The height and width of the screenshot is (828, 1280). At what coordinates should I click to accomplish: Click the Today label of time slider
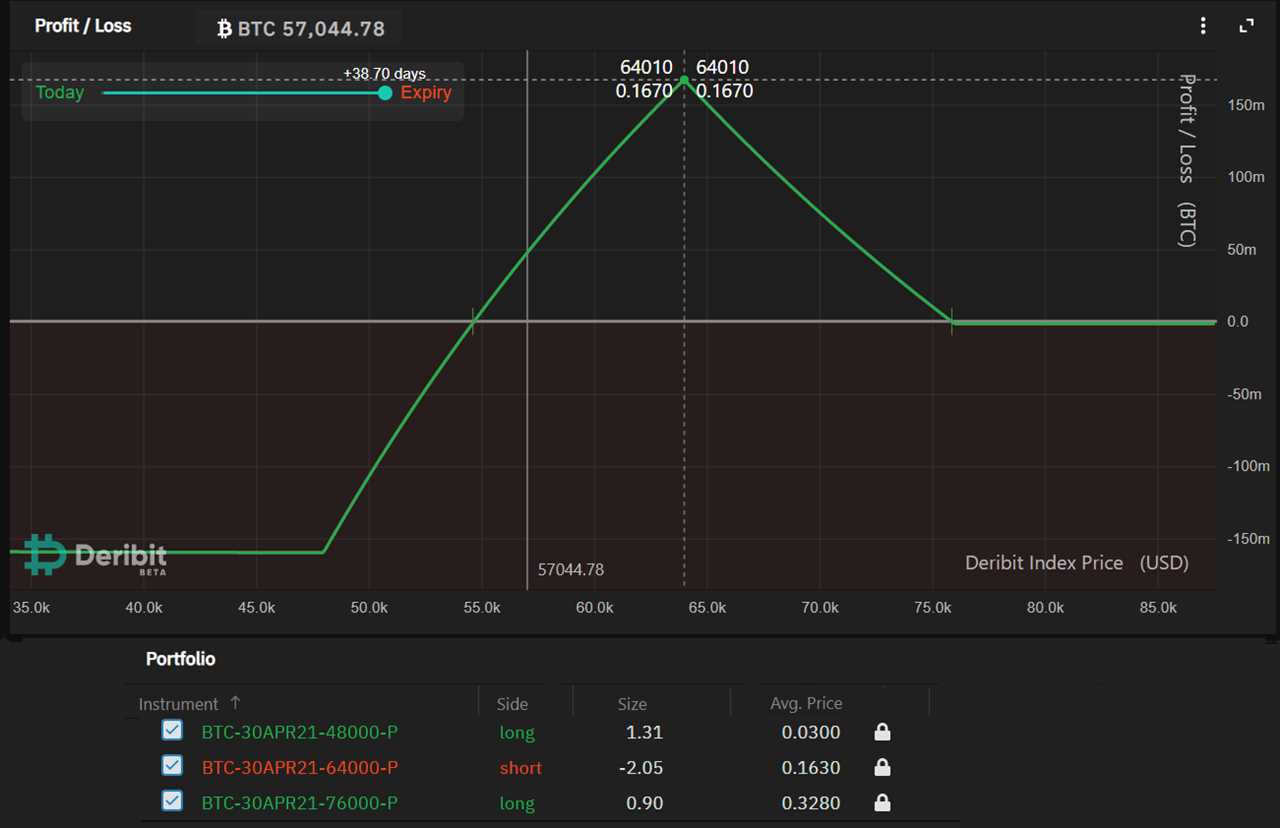pyautogui.click(x=60, y=93)
